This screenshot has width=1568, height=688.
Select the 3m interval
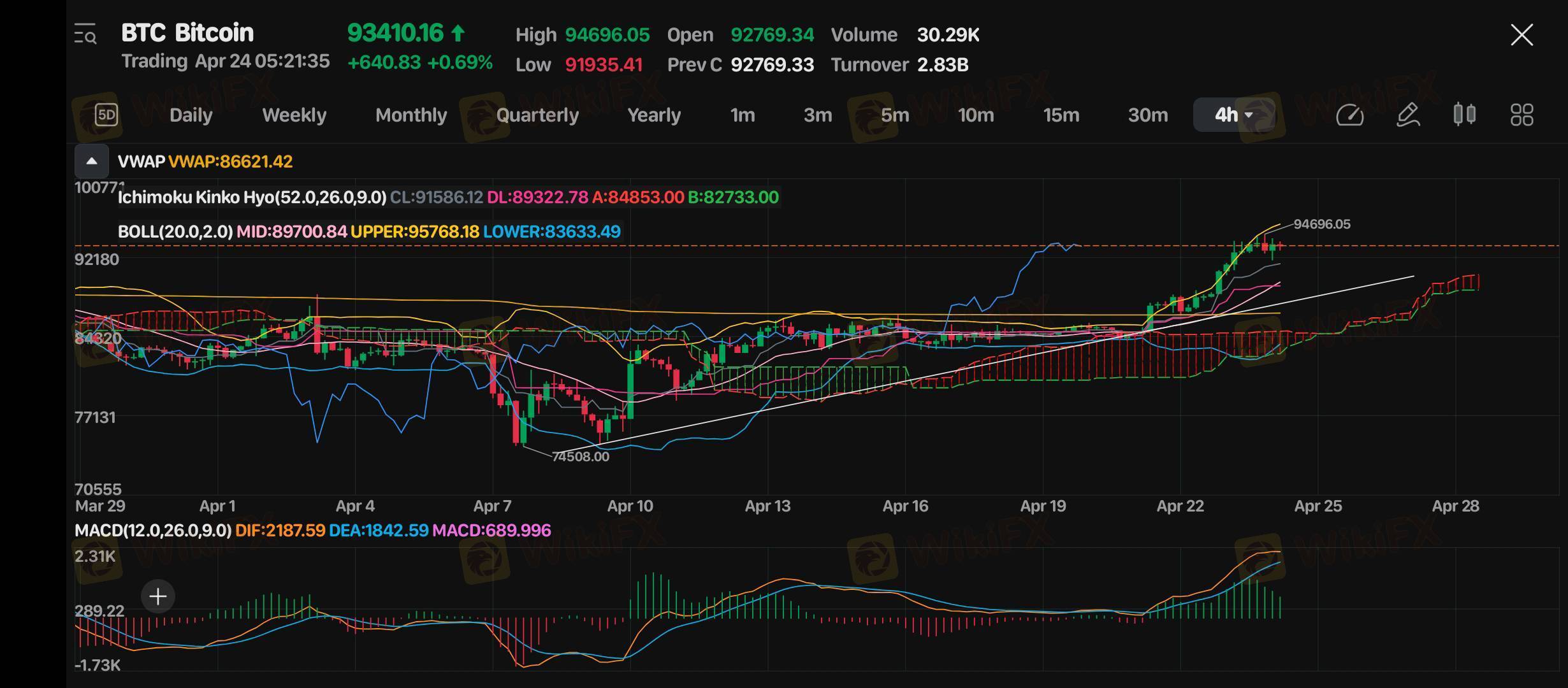coord(818,115)
